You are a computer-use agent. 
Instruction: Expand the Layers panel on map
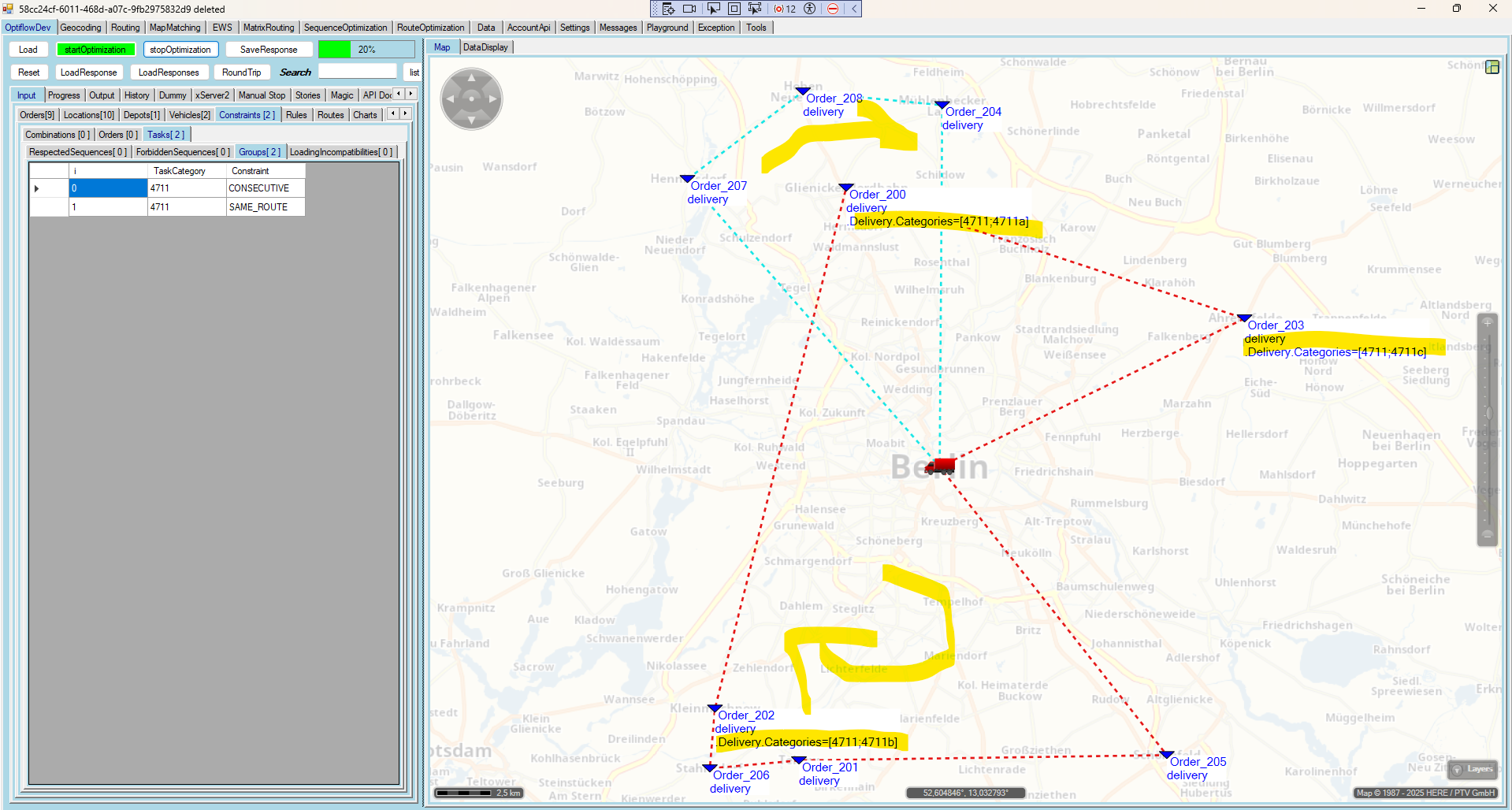tap(1472, 769)
